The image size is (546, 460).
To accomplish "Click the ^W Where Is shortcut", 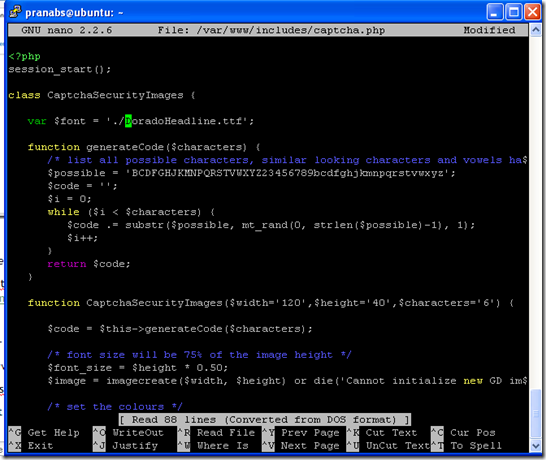I will point(213,445).
